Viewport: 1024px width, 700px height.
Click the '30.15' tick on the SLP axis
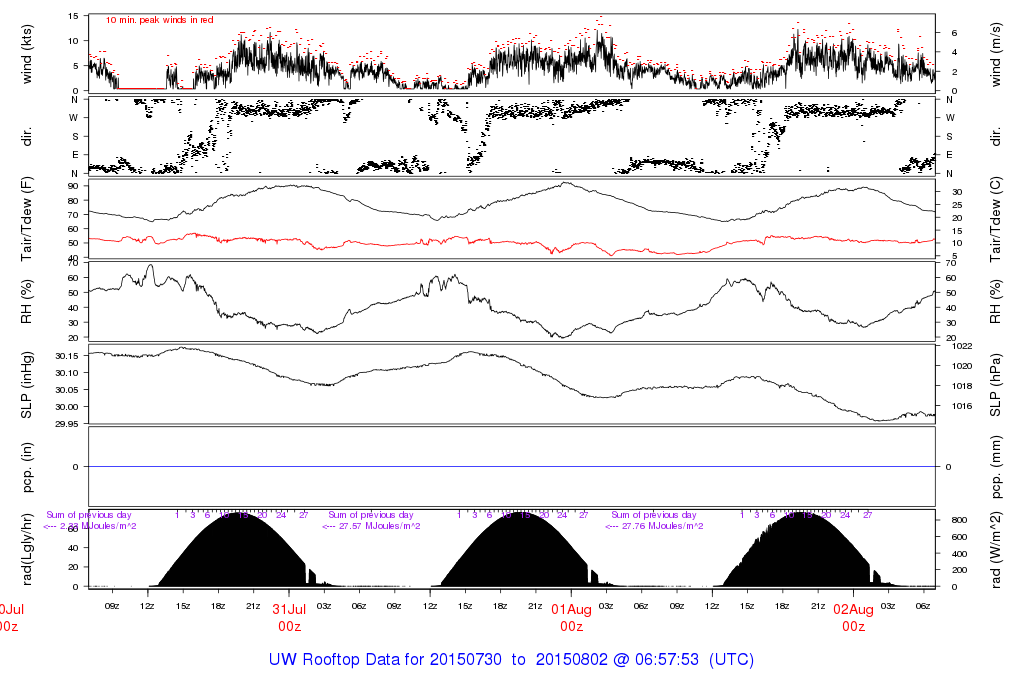coord(67,356)
